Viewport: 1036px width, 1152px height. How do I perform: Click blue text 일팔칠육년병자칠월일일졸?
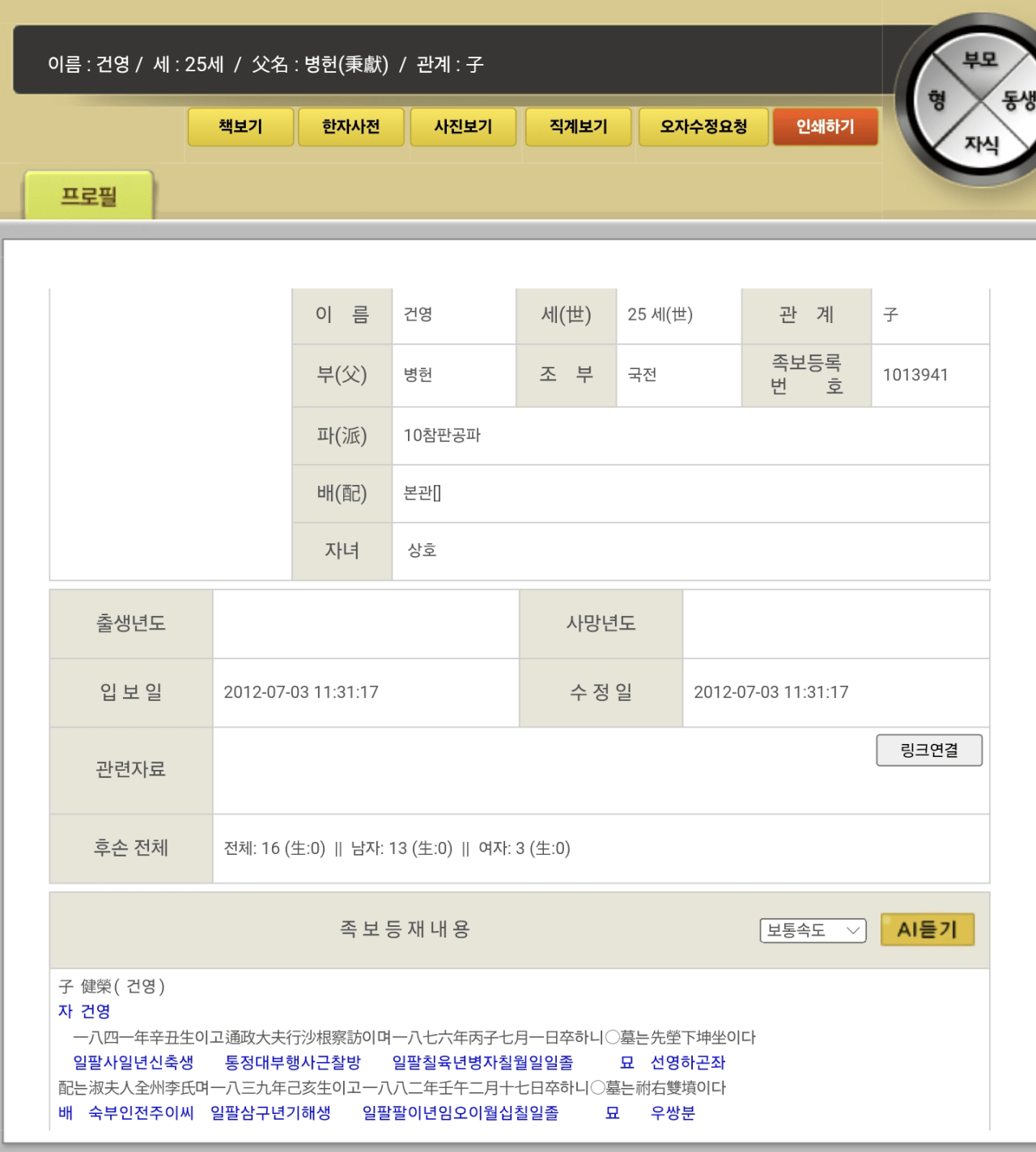(483, 1062)
